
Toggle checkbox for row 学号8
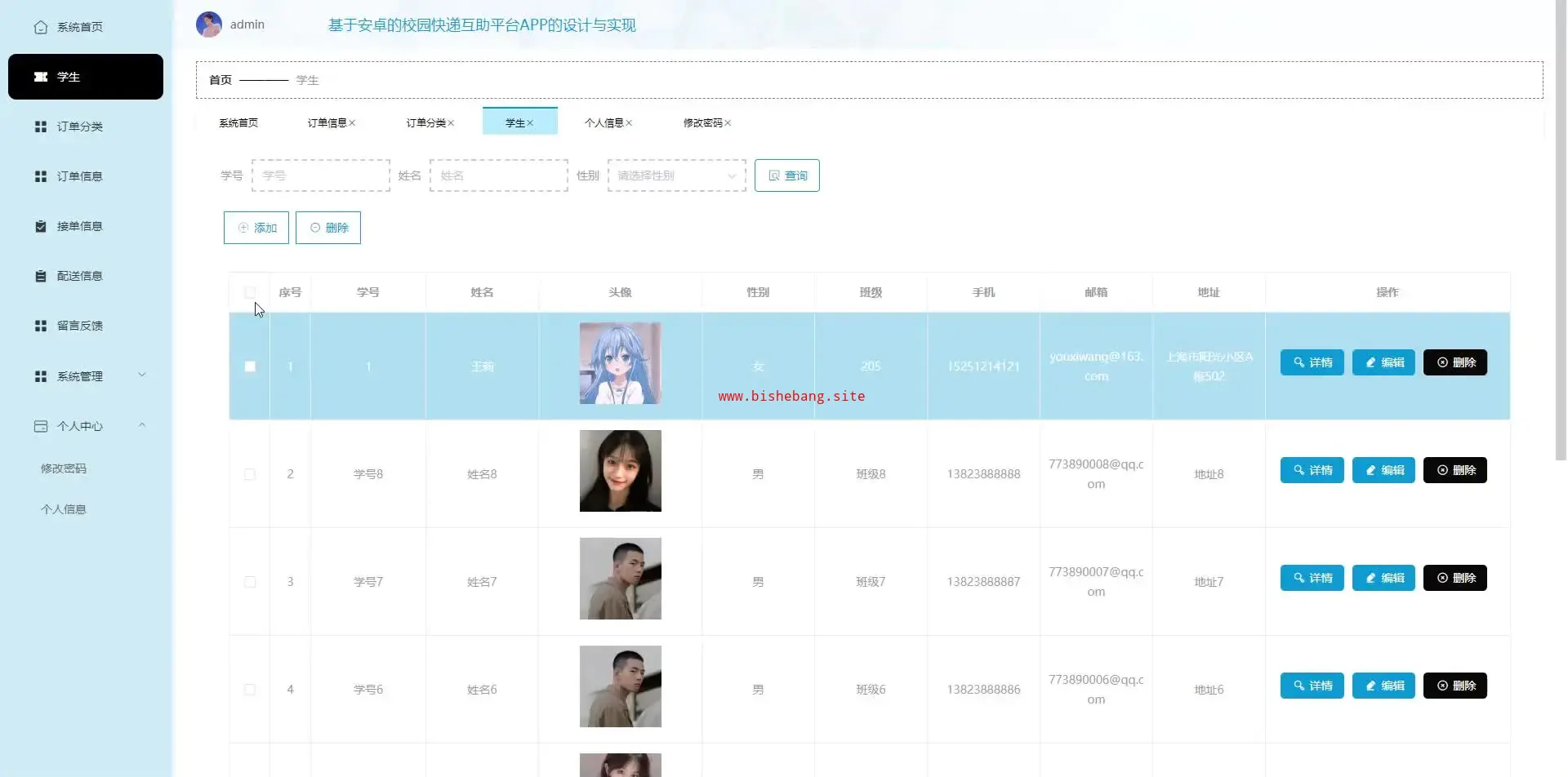pyautogui.click(x=250, y=474)
